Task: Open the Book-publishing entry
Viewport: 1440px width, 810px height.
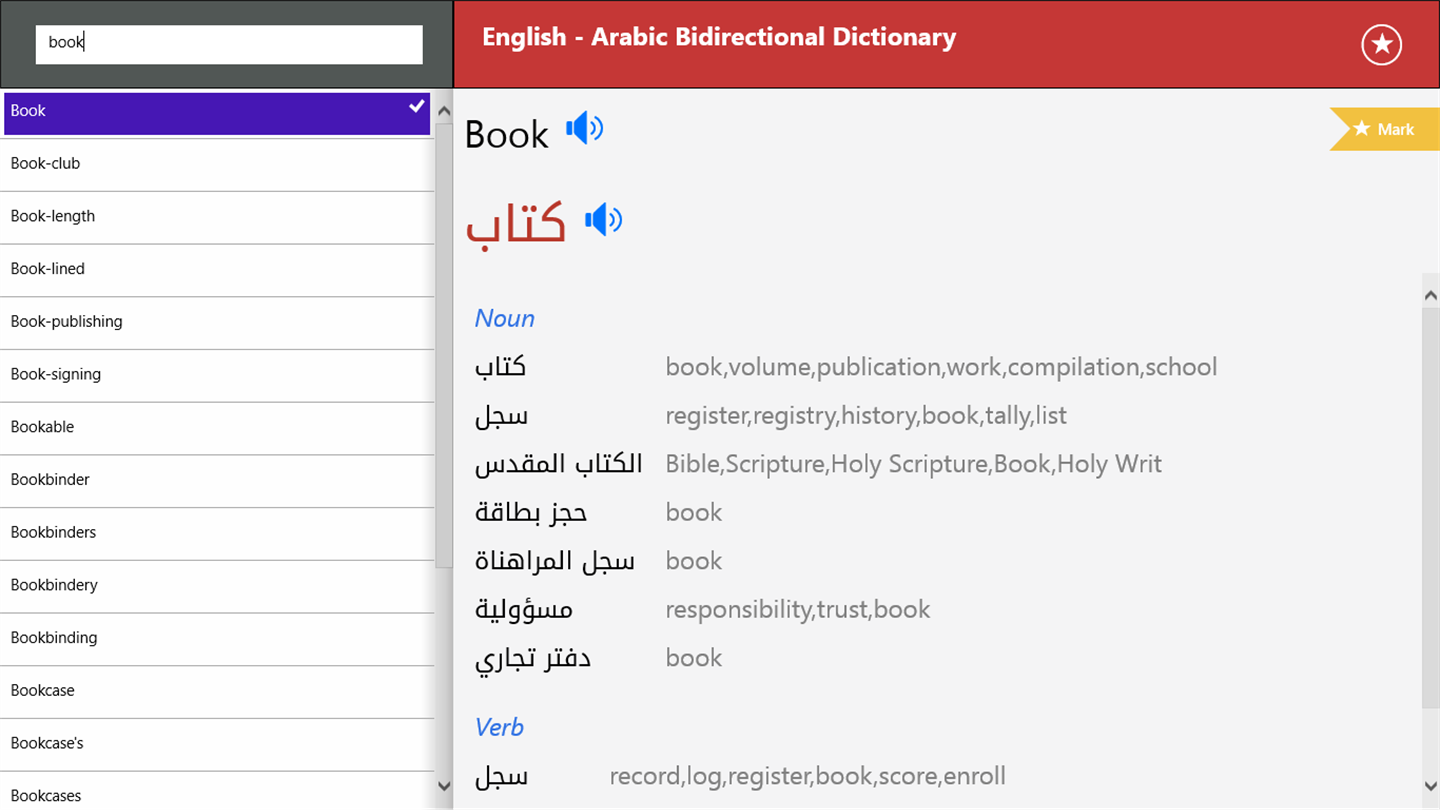Action: point(66,321)
